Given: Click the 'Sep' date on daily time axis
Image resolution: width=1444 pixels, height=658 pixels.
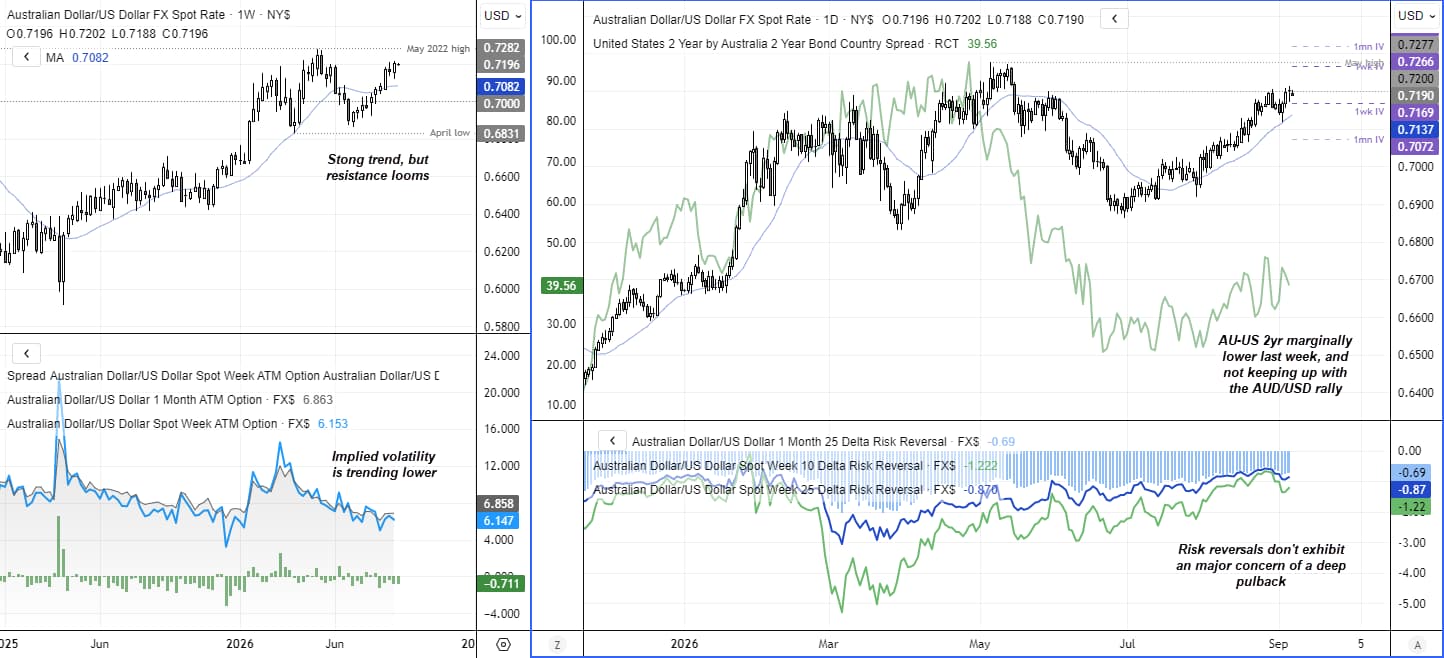Looking at the screenshot, I should [1278, 644].
